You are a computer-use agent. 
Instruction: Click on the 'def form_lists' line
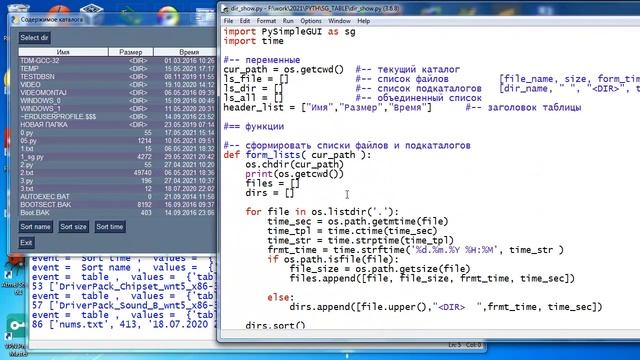pos(297,155)
